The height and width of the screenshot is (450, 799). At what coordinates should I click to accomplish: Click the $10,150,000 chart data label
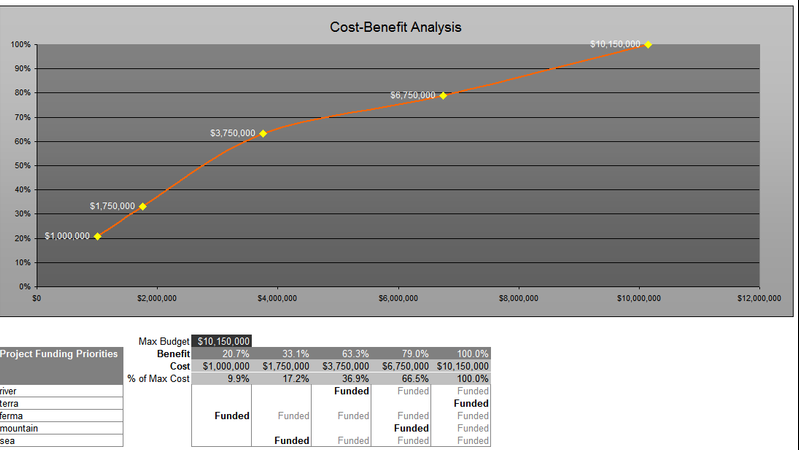coord(615,44)
